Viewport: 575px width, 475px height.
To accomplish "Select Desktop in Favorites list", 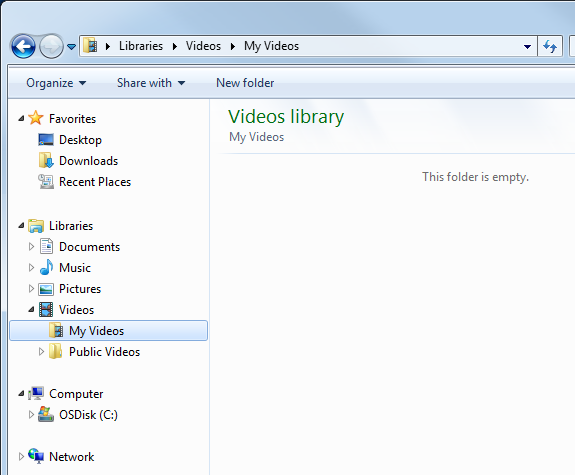I will point(80,140).
